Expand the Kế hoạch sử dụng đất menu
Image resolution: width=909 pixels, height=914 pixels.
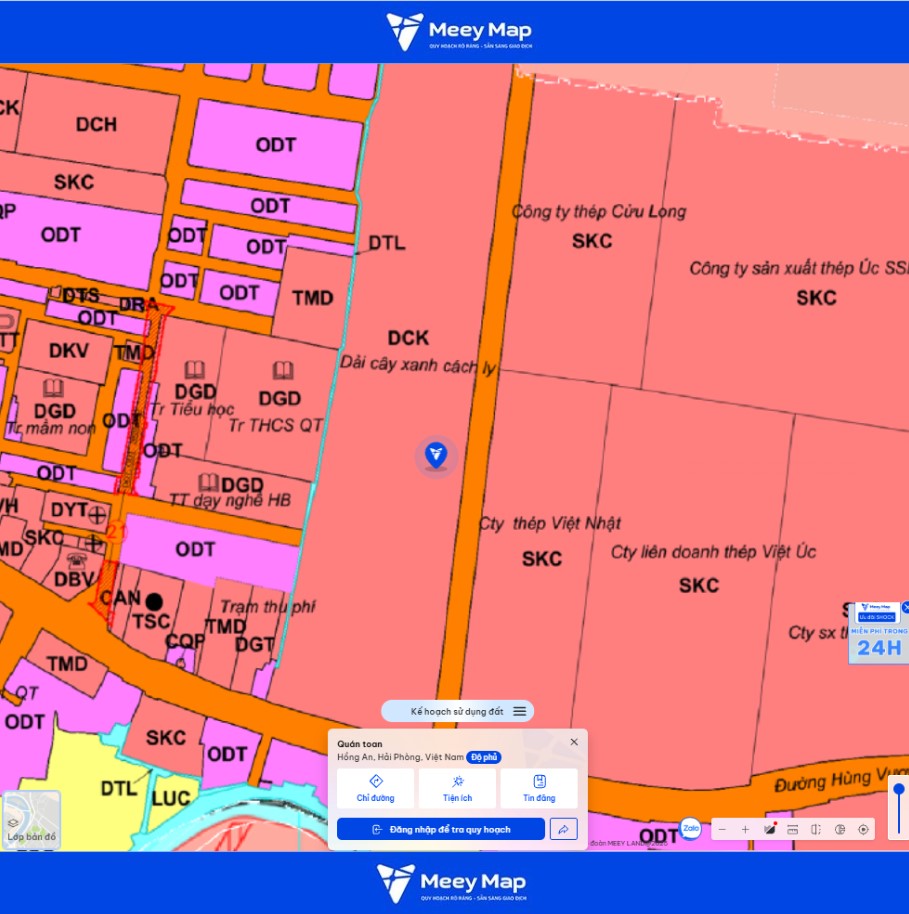click(x=457, y=711)
